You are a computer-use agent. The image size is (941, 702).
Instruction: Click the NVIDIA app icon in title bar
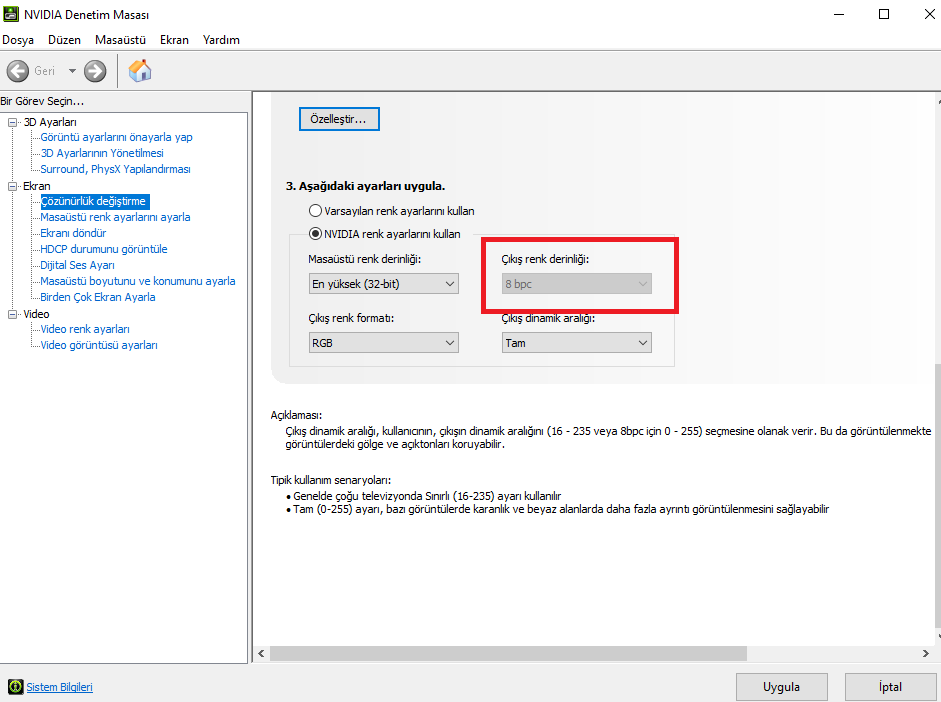pos(11,14)
